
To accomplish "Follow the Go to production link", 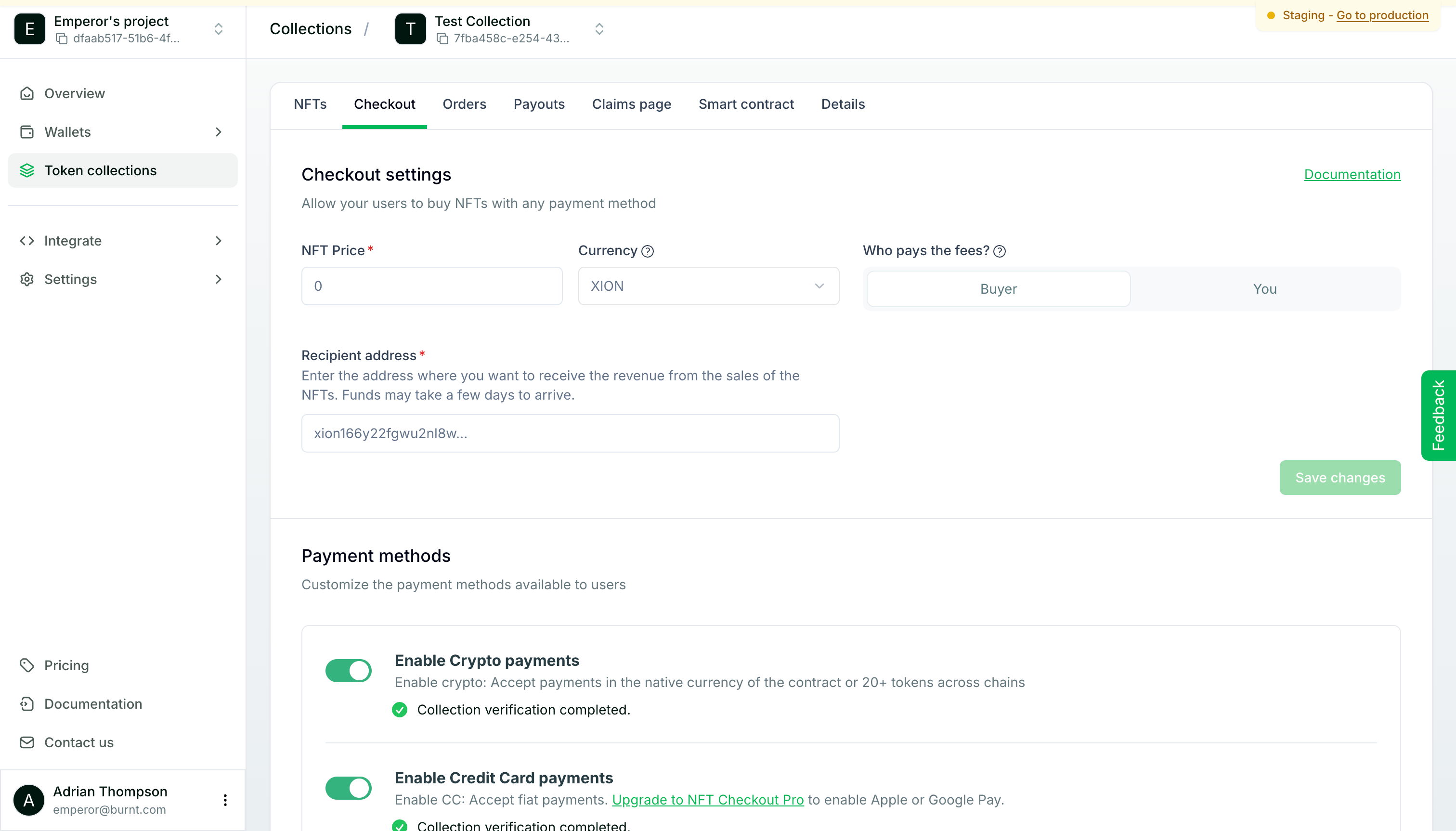I will (1382, 15).
